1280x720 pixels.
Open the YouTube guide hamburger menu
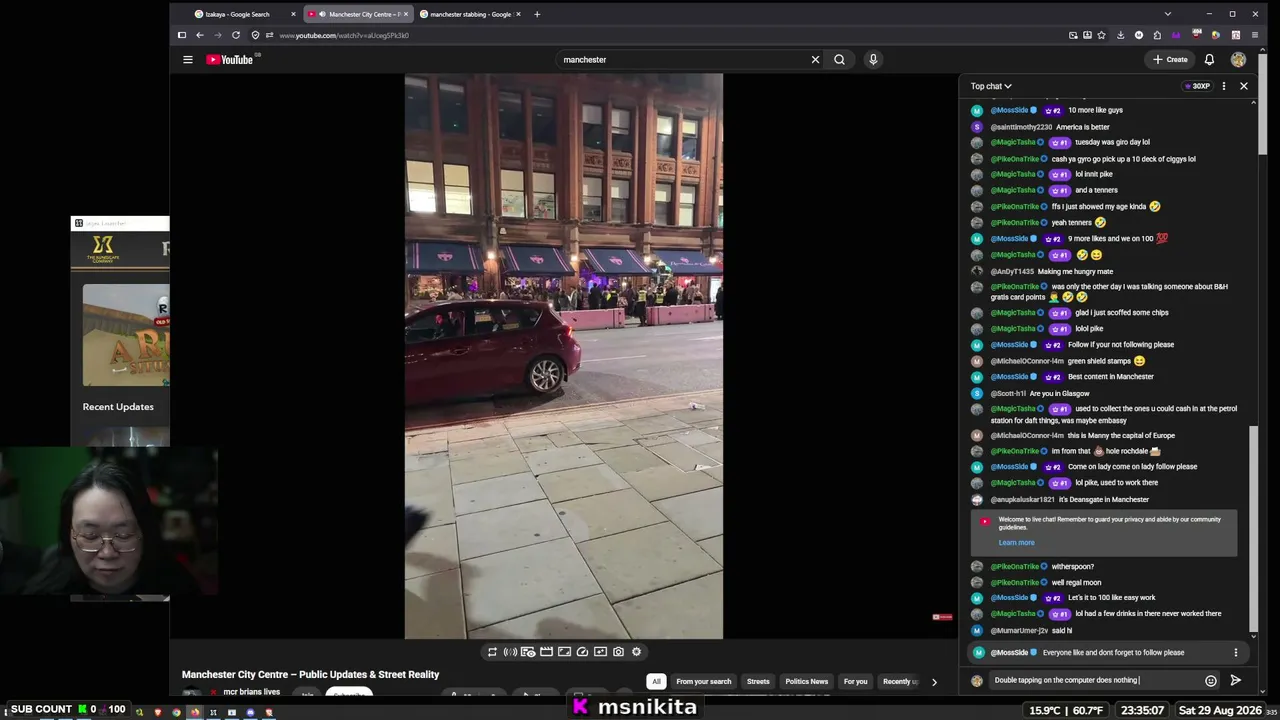tap(187, 59)
